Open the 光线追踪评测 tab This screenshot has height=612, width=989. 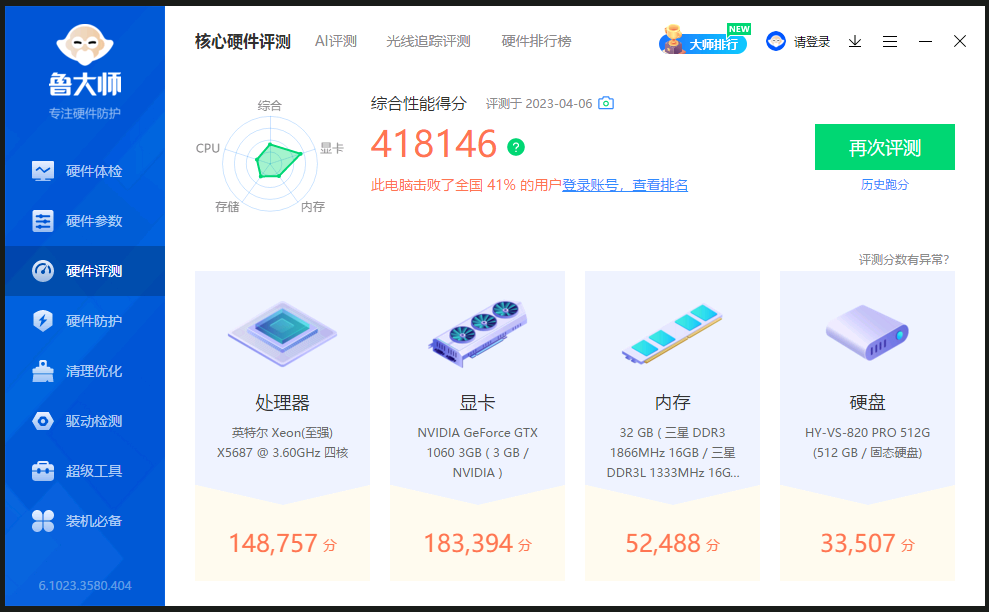coord(428,42)
